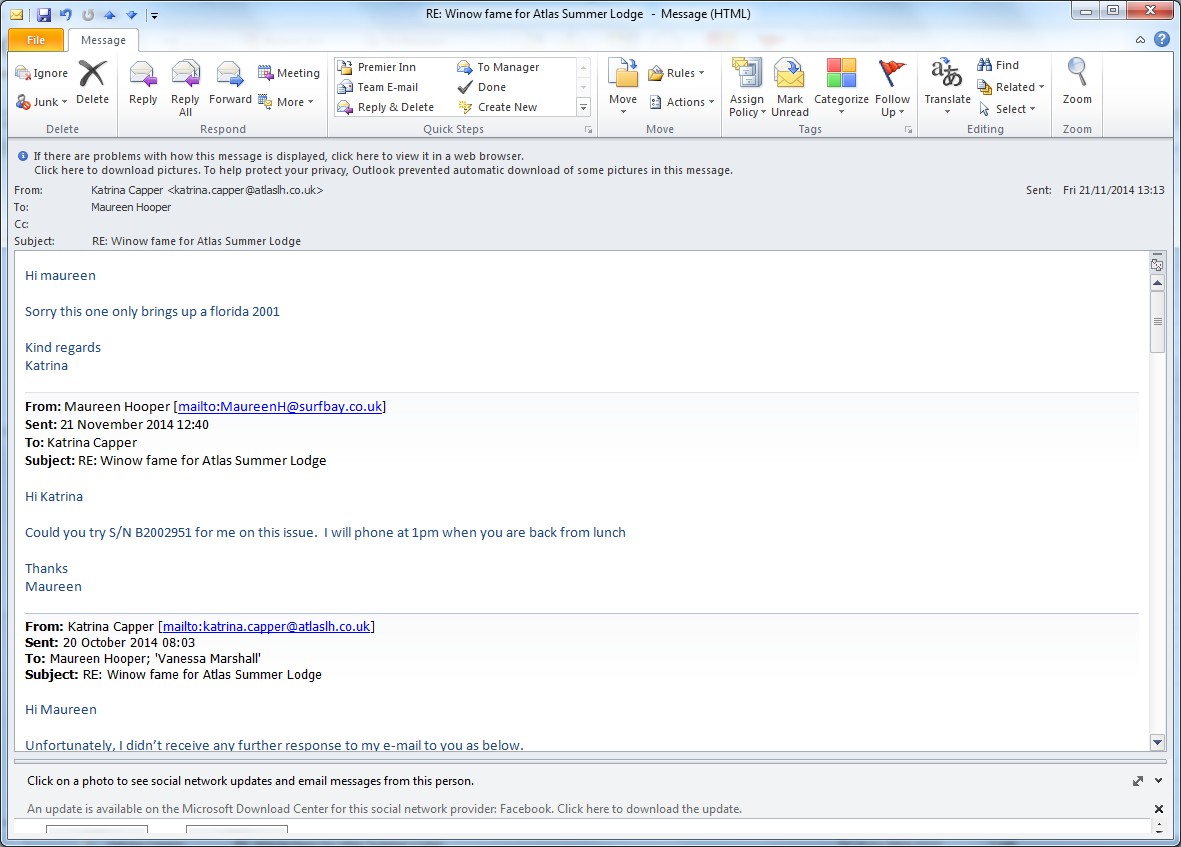
Task: Collapse the People Pane chevron
Action: click(1158, 781)
